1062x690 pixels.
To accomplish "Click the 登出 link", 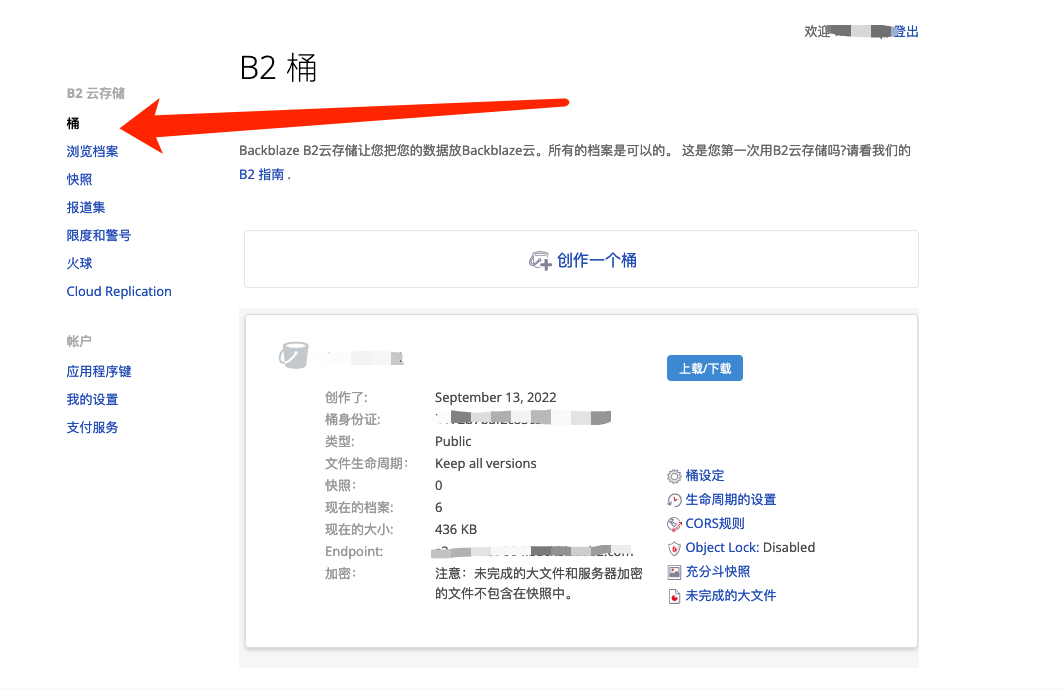I will (x=905, y=32).
